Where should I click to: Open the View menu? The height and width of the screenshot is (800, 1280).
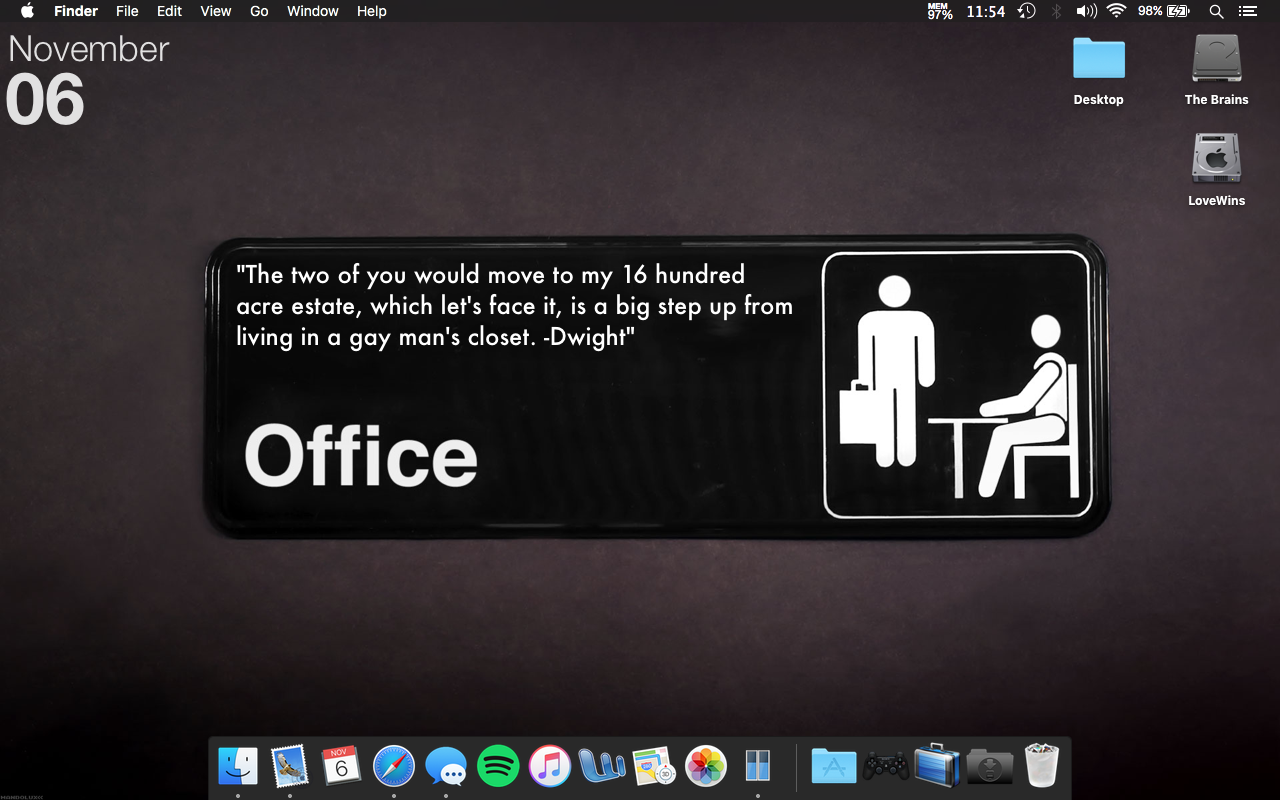[x=216, y=11]
